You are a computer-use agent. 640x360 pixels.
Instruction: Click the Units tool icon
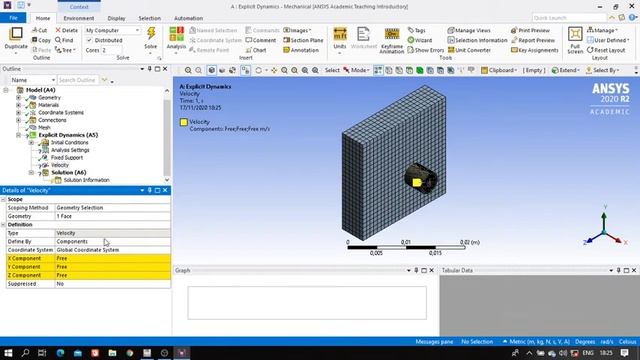[x=340, y=34]
